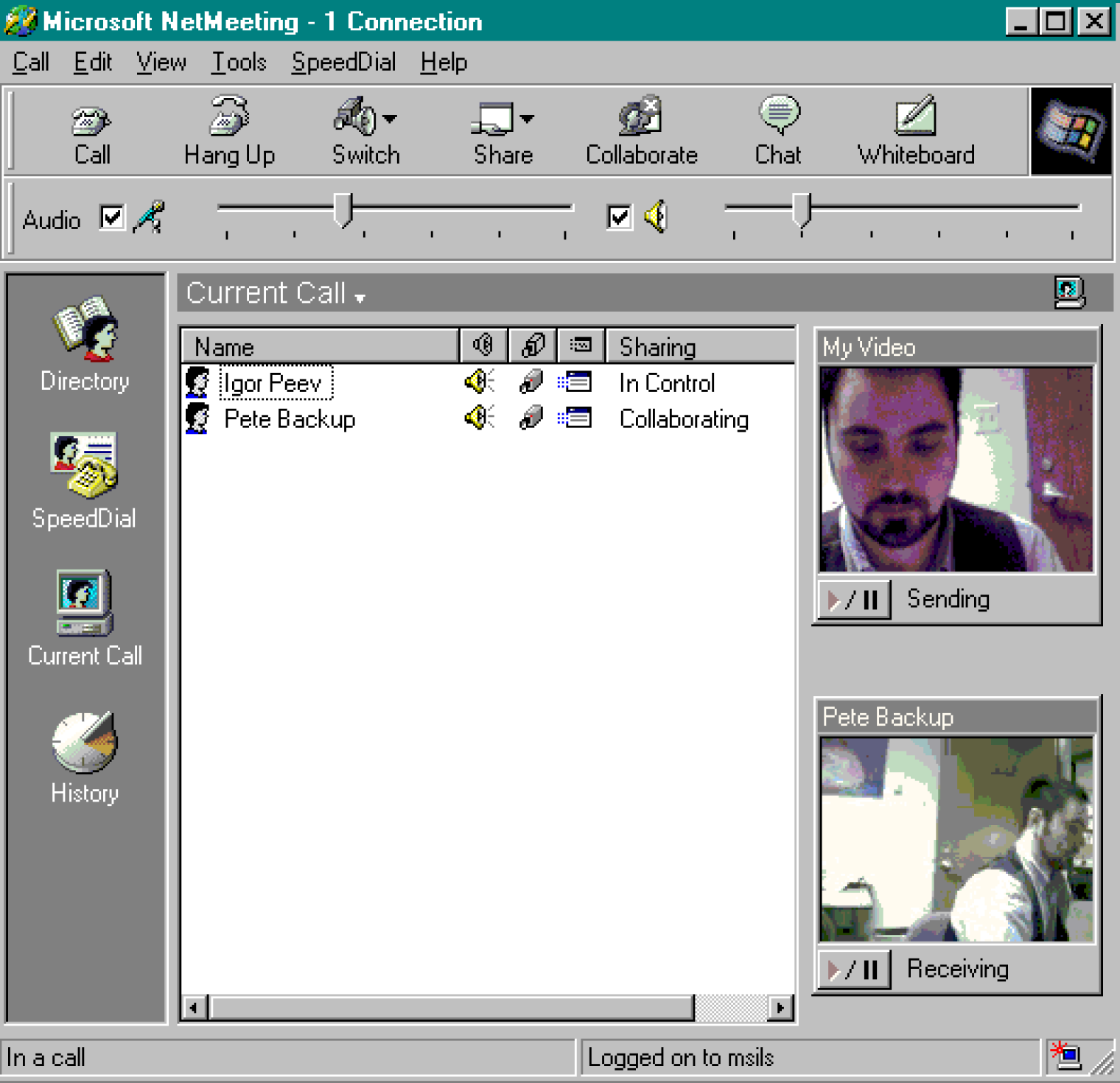This screenshot has height=1083, width=1120.
Task: Close the NetMeeting window
Action: (1094, 21)
